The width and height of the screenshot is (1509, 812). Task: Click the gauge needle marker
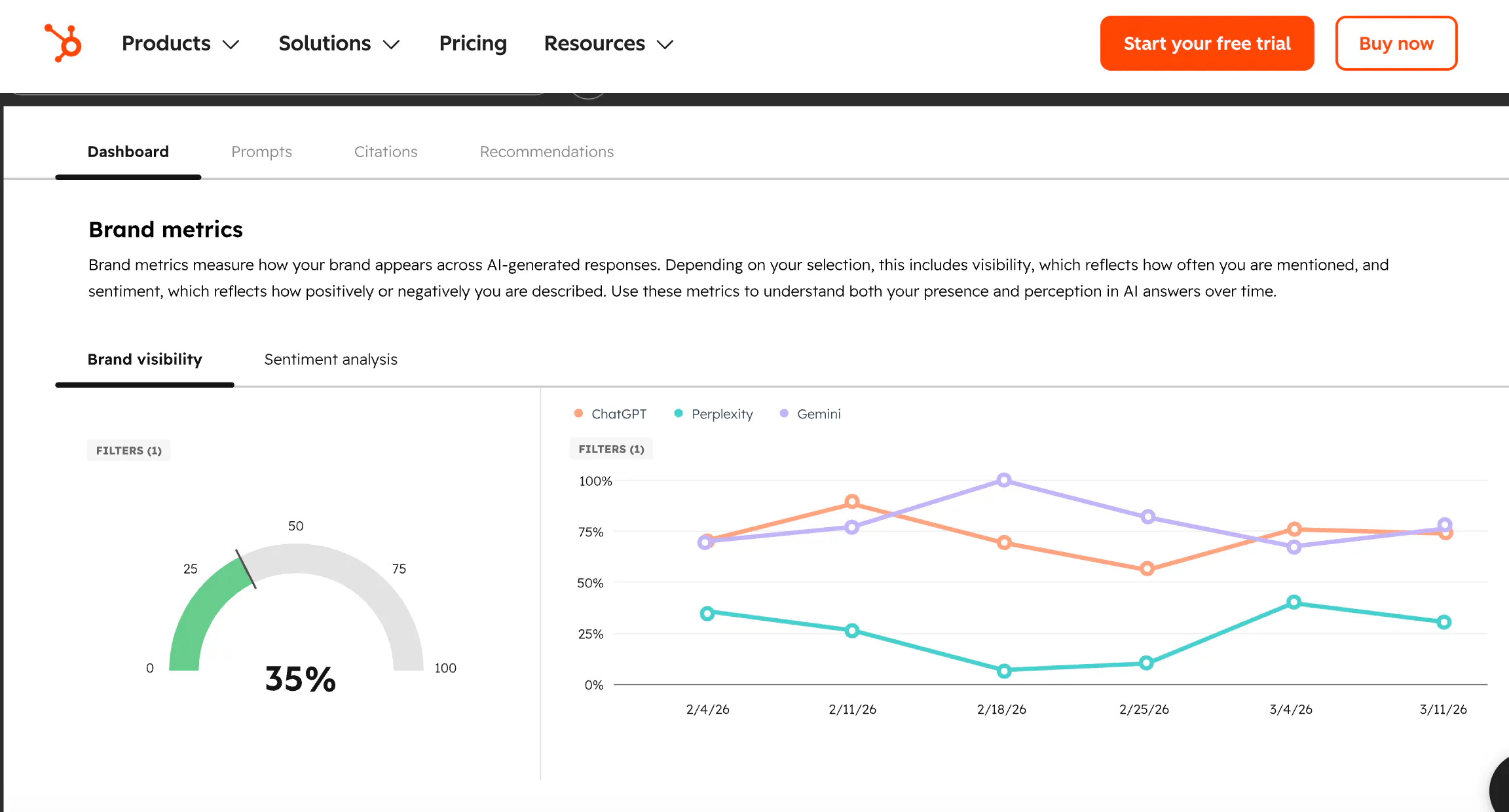[x=246, y=568]
